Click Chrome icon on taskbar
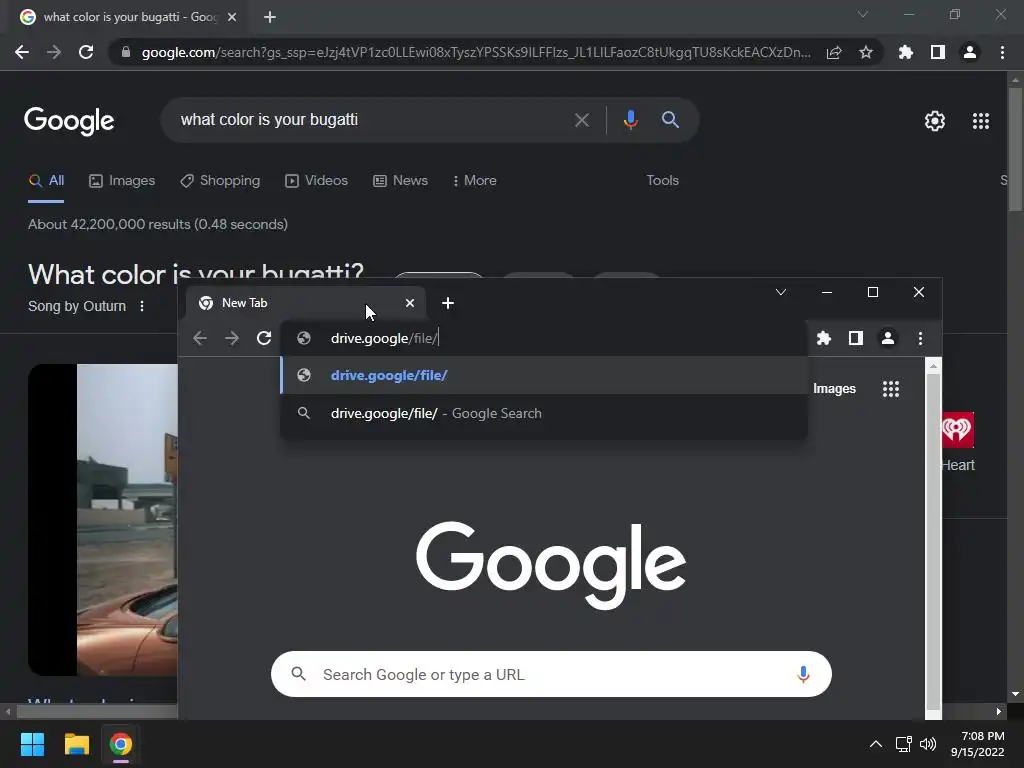The image size is (1024, 768). coord(121,744)
